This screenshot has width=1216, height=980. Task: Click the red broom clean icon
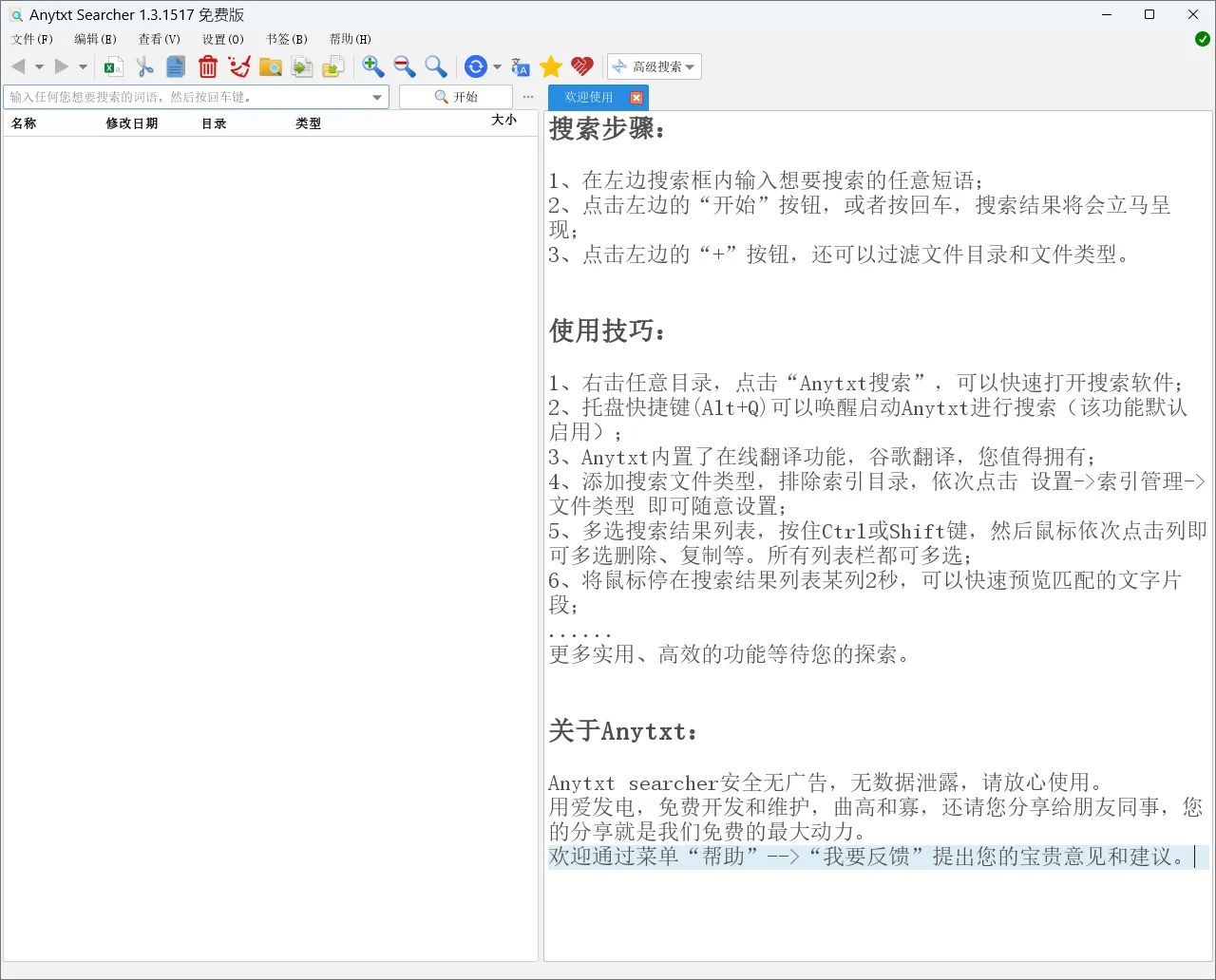(239, 66)
